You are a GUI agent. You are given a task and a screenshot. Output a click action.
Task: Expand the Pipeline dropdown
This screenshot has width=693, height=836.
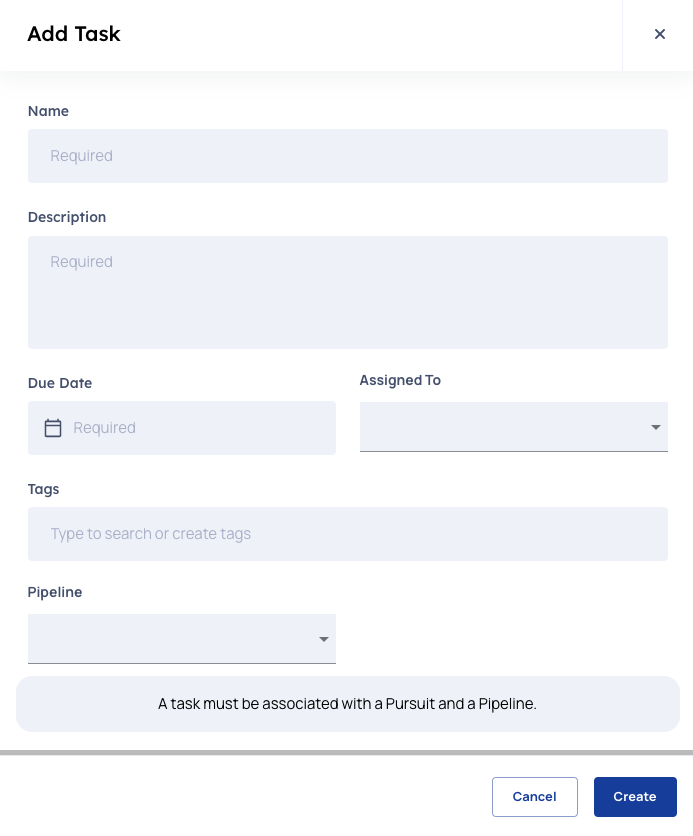click(x=182, y=639)
